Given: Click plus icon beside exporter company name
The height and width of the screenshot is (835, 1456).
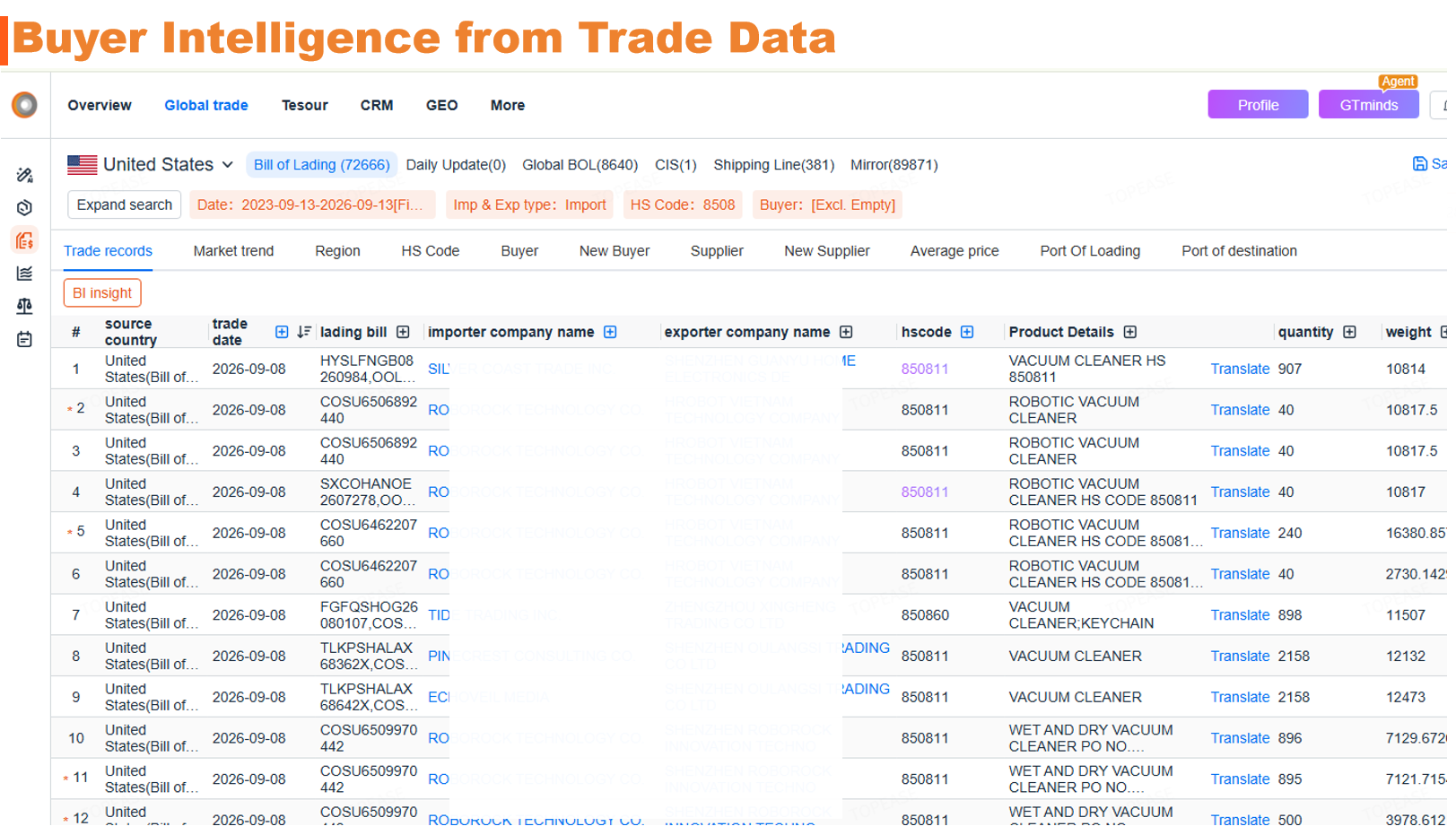Looking at the screenshot, I should tap(846, 332).
